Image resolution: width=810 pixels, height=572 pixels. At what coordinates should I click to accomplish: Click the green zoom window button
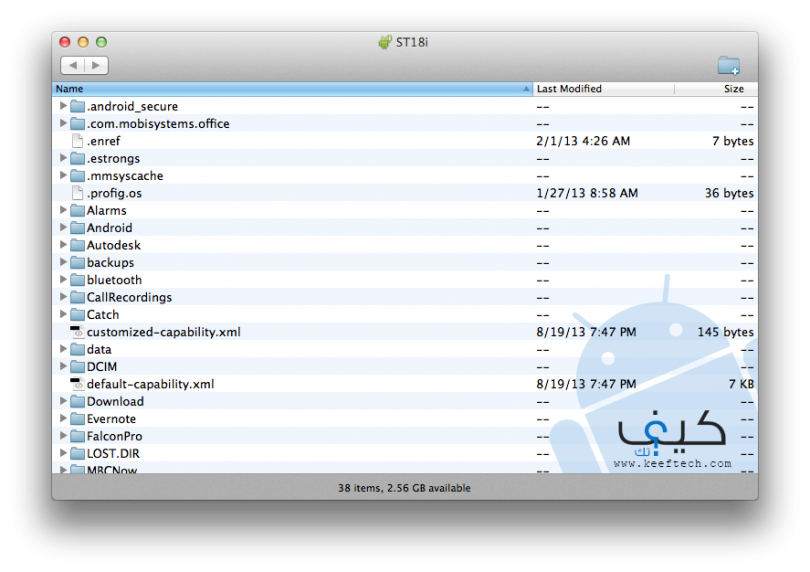[x=102, y=42]
